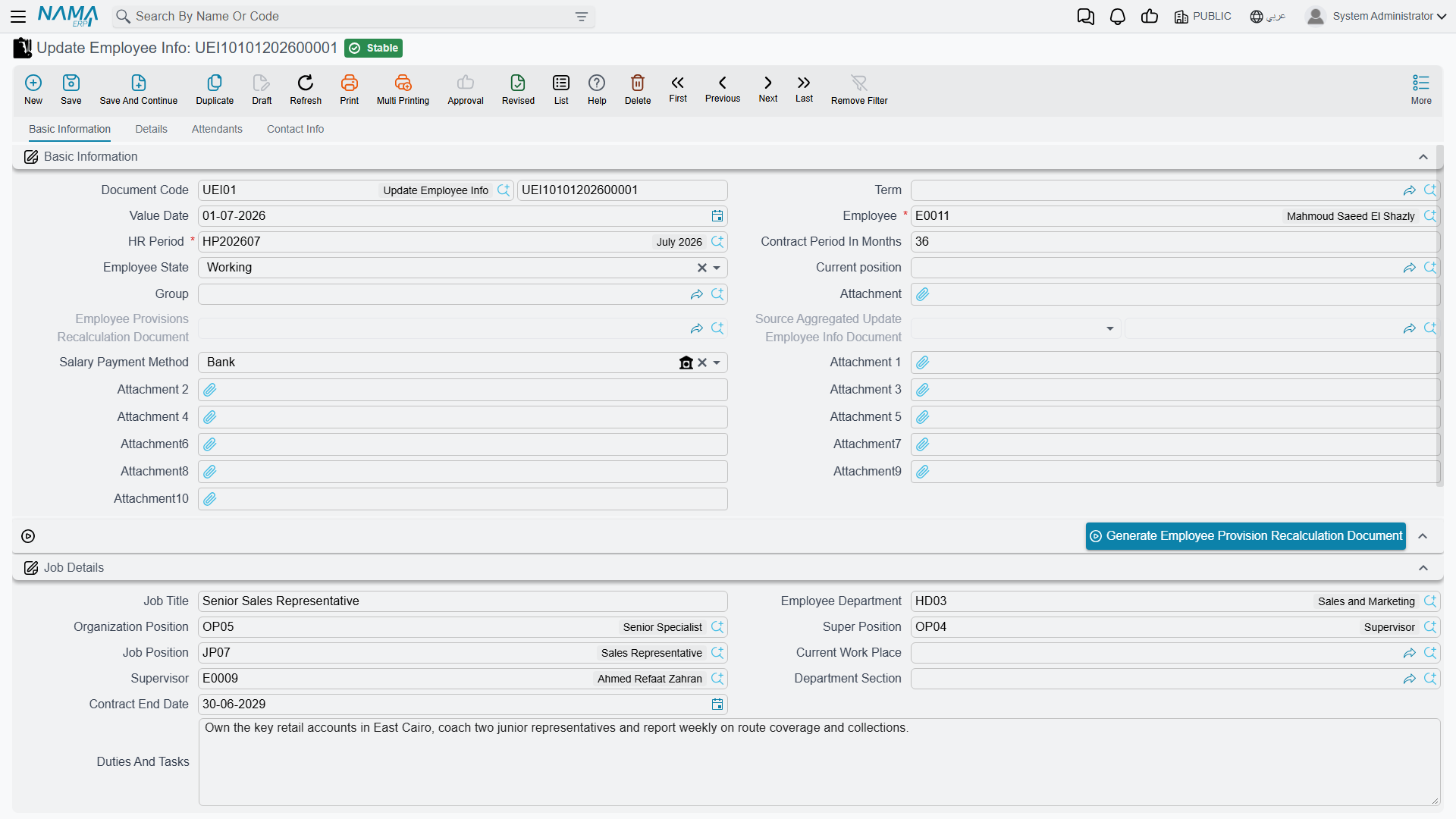The image size is (1456, 819).
Task: Open the More actions menu
Action: pos(1421,89)
